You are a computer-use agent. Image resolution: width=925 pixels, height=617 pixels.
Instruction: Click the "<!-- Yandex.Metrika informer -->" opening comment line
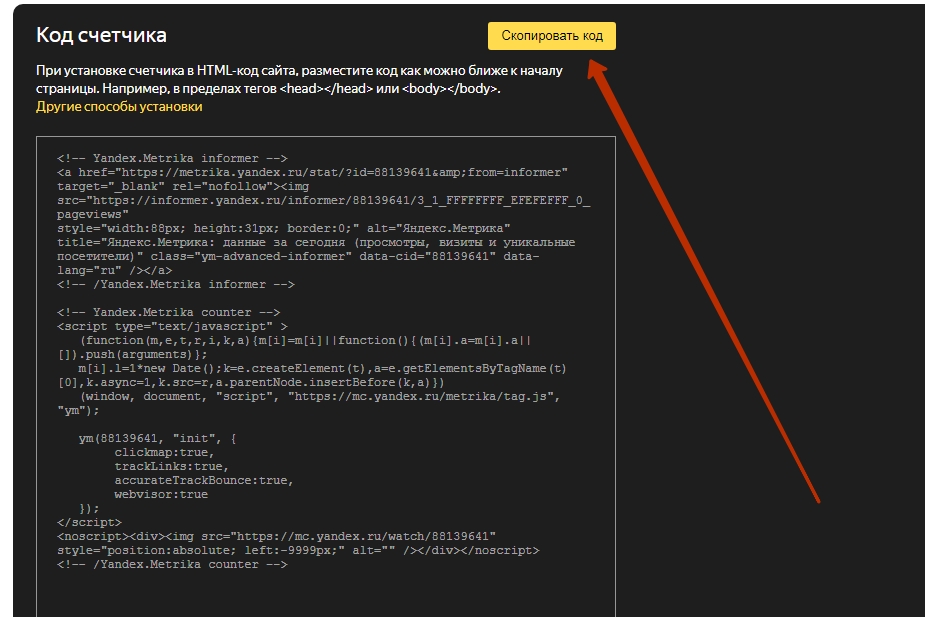click(172, 158)
